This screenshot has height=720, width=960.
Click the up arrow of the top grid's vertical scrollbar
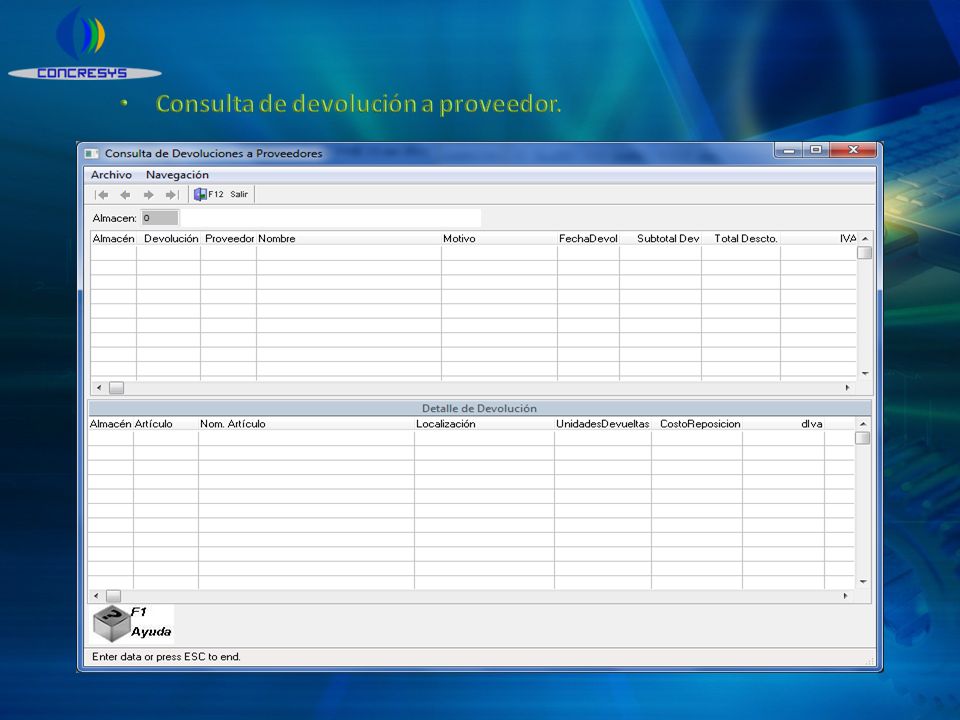[864, 239]
